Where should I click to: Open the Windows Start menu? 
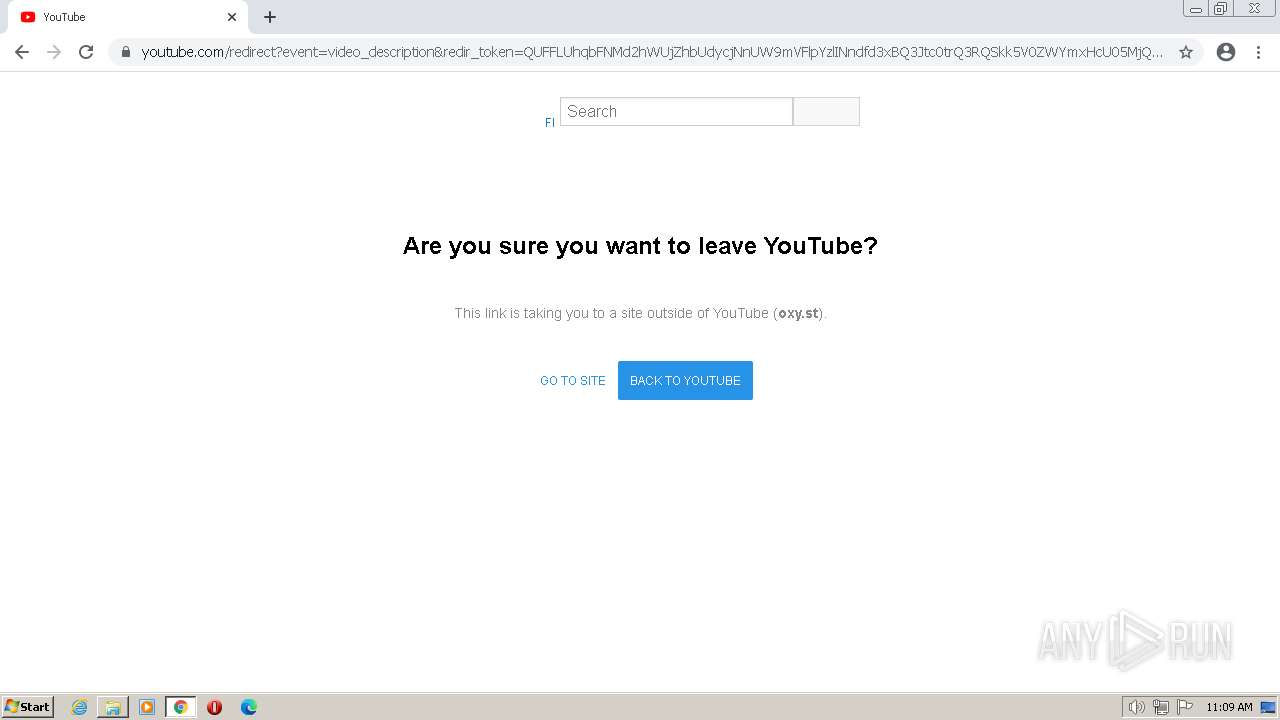[x=28, y=707]
